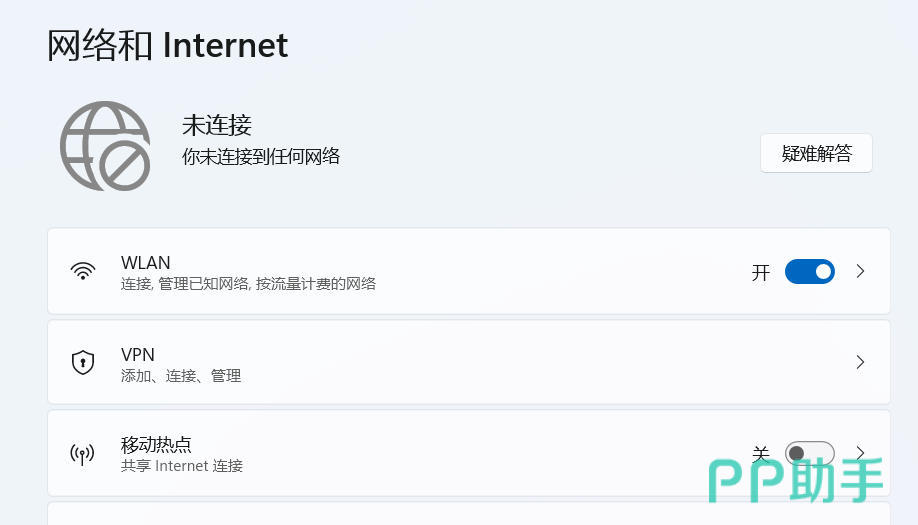The image size is (918, 525).
Task: Open the WLAN settings entry label
Action: 146,263
